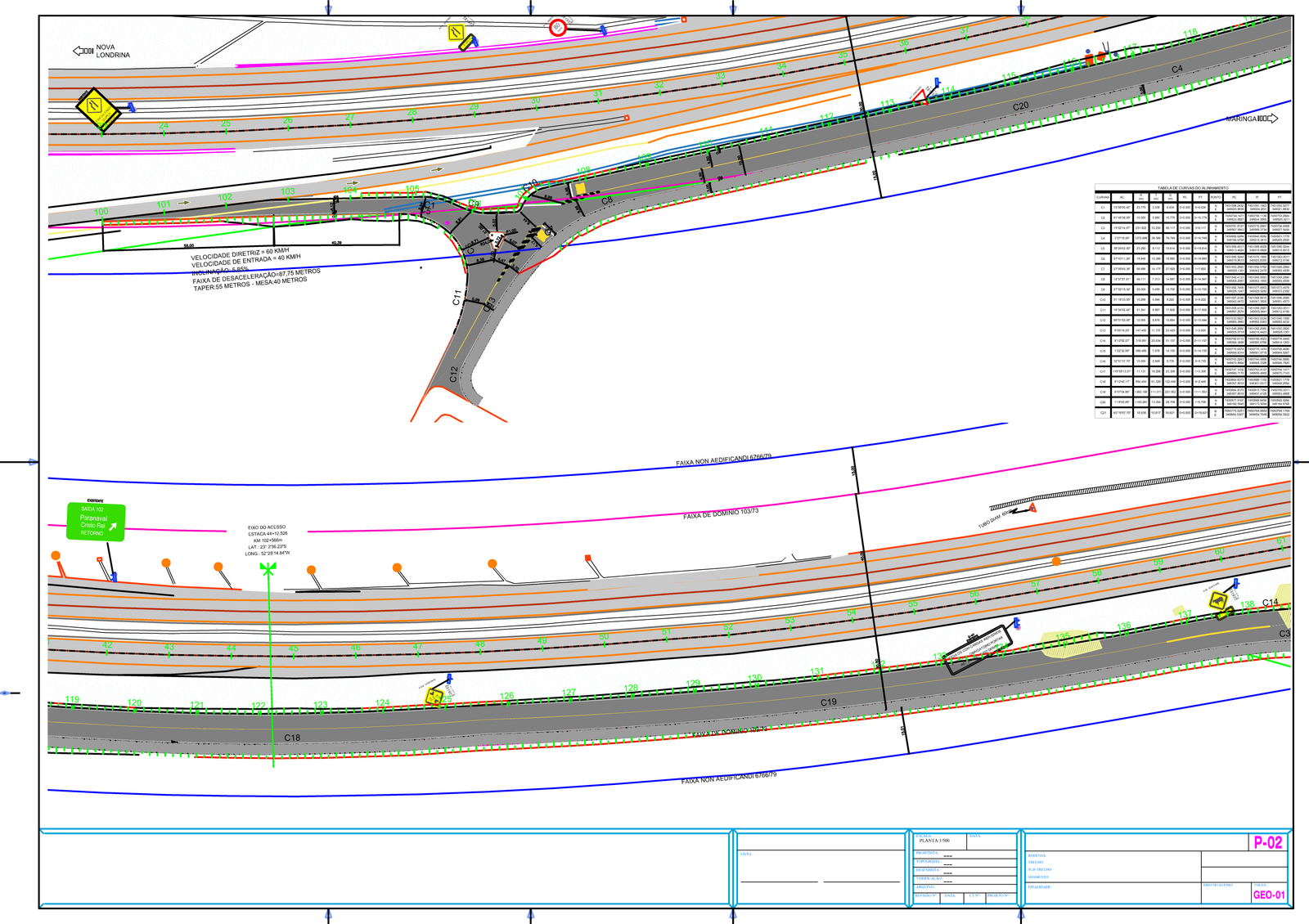This screenshot has width=1309, height=924.
Task: Click the Tabela de Curvas do Alinhamento table
Action: [1192, 303]
